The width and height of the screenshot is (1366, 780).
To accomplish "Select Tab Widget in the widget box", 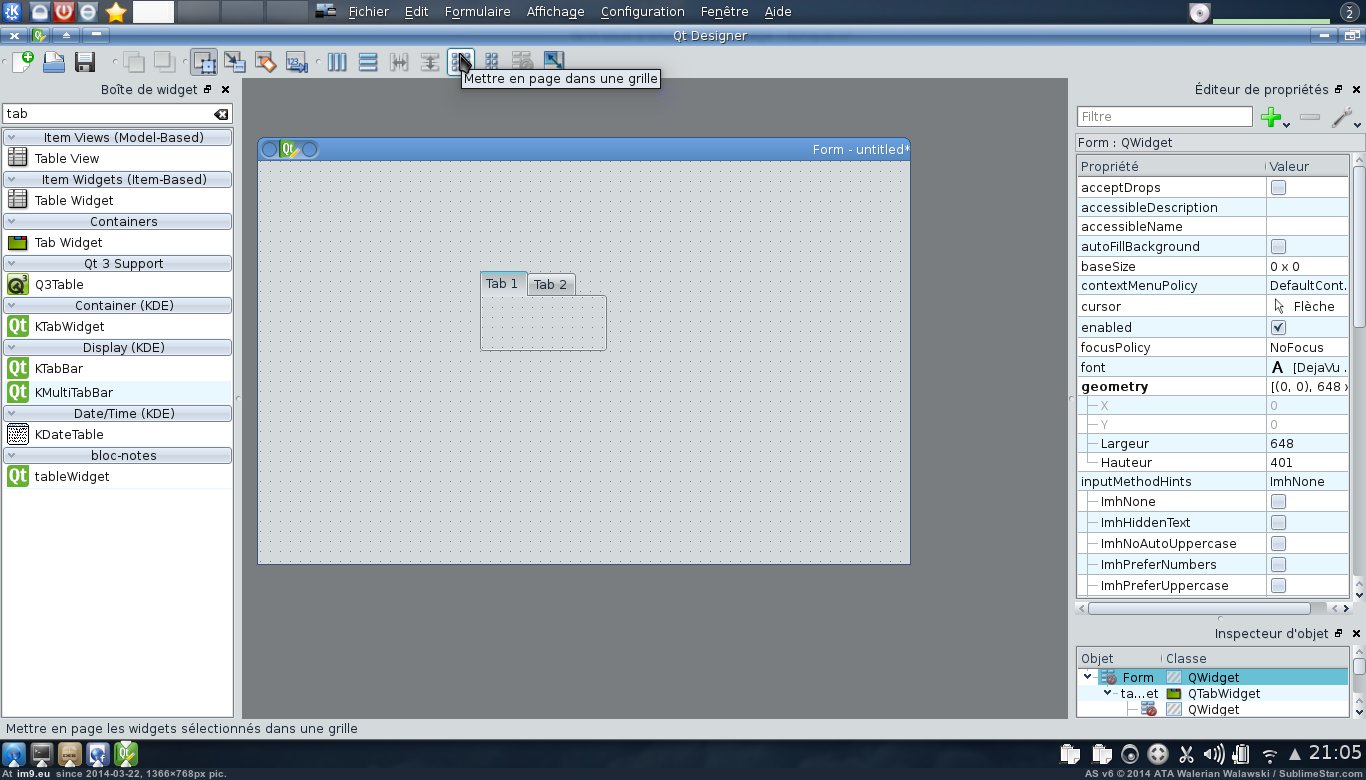I will [x=68, y=242].
